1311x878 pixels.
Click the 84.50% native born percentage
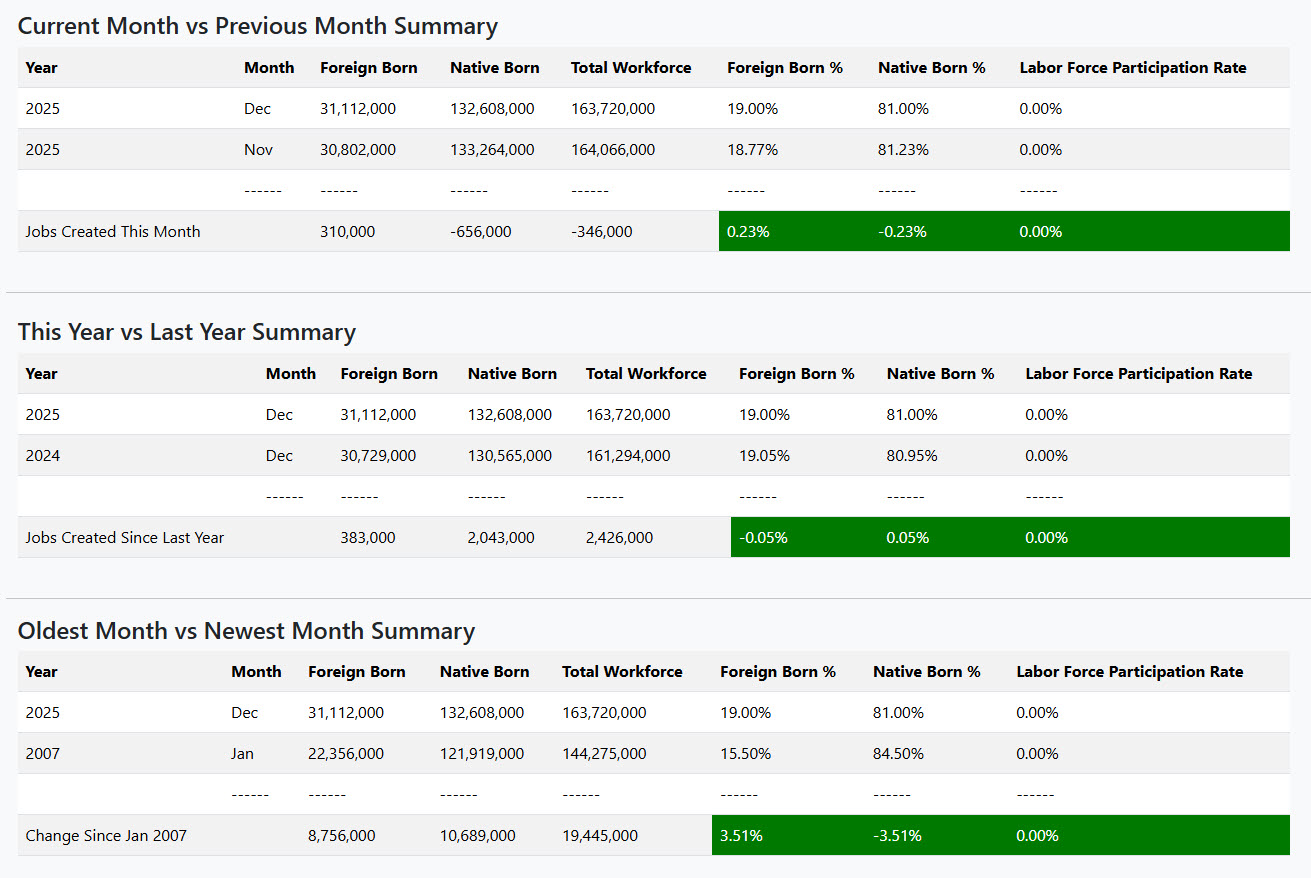pos(898,753)
